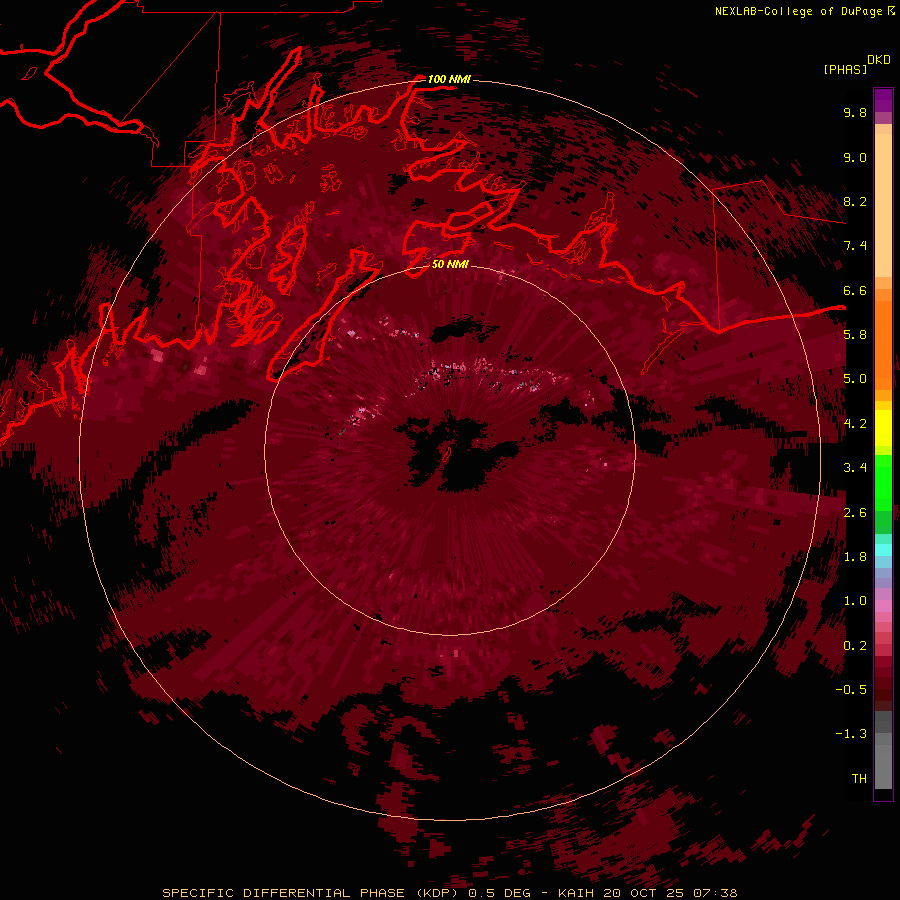
Task: Click the 1.8 scale value
Action: click(x=855, y=557)
